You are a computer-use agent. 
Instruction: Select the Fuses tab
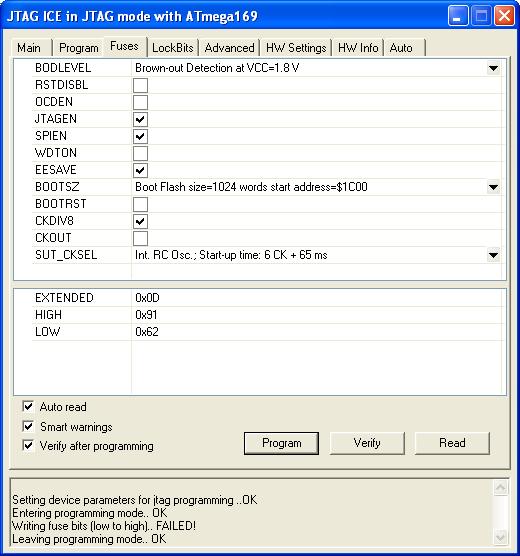[125, 46]
